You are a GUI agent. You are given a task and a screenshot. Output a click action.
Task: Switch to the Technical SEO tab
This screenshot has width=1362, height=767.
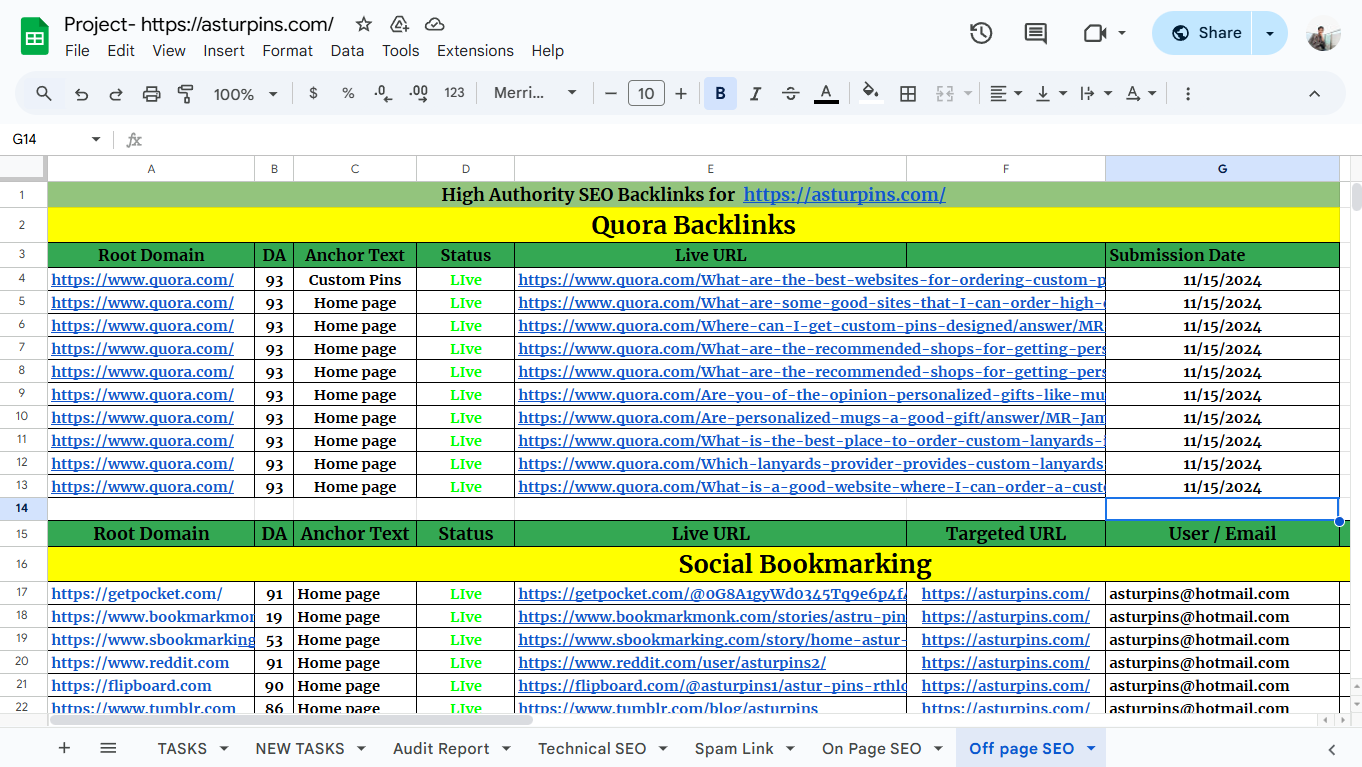click(591, 748)
